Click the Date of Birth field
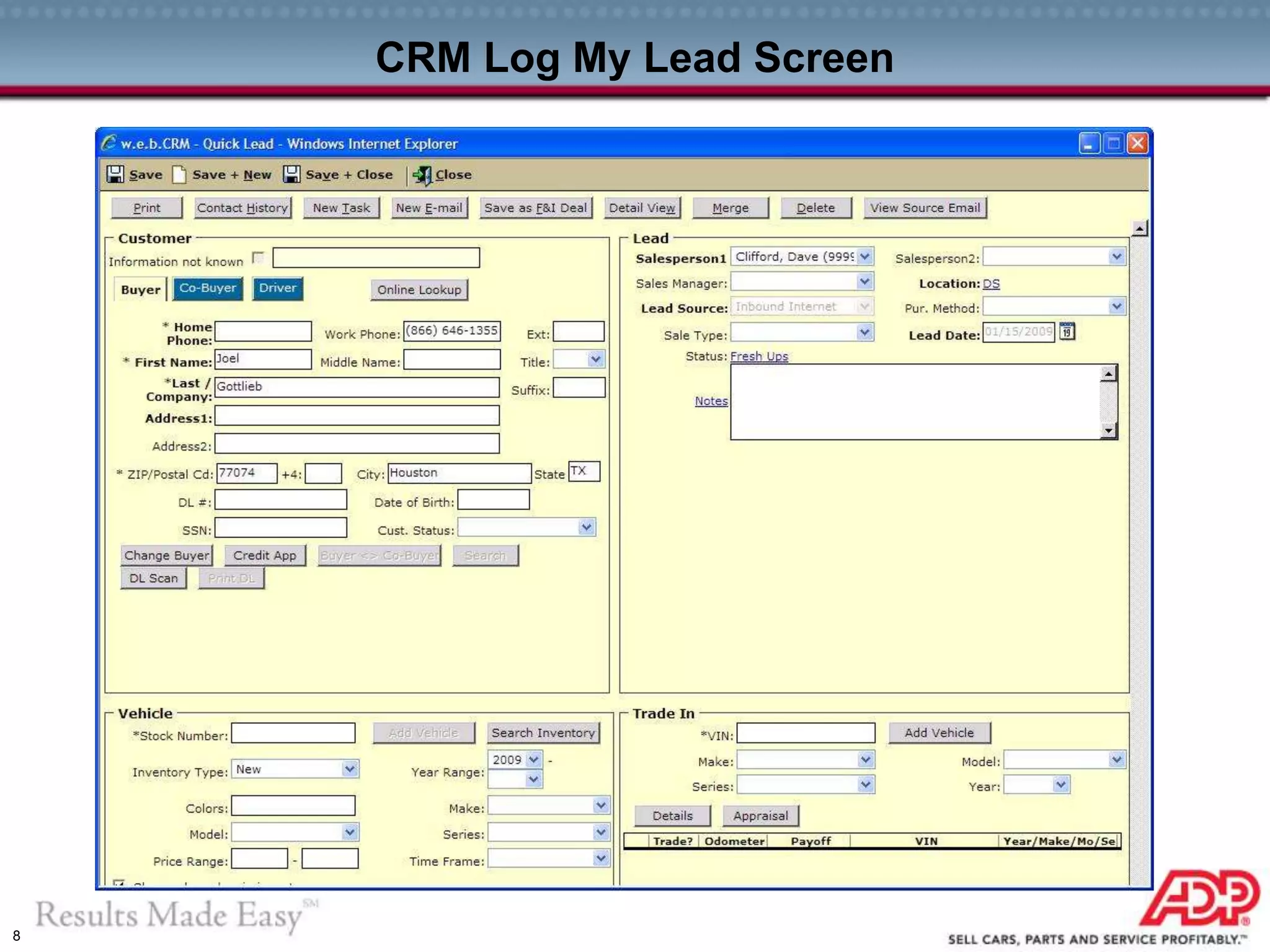Screen dimensions: 1270x952 [494, 500]
